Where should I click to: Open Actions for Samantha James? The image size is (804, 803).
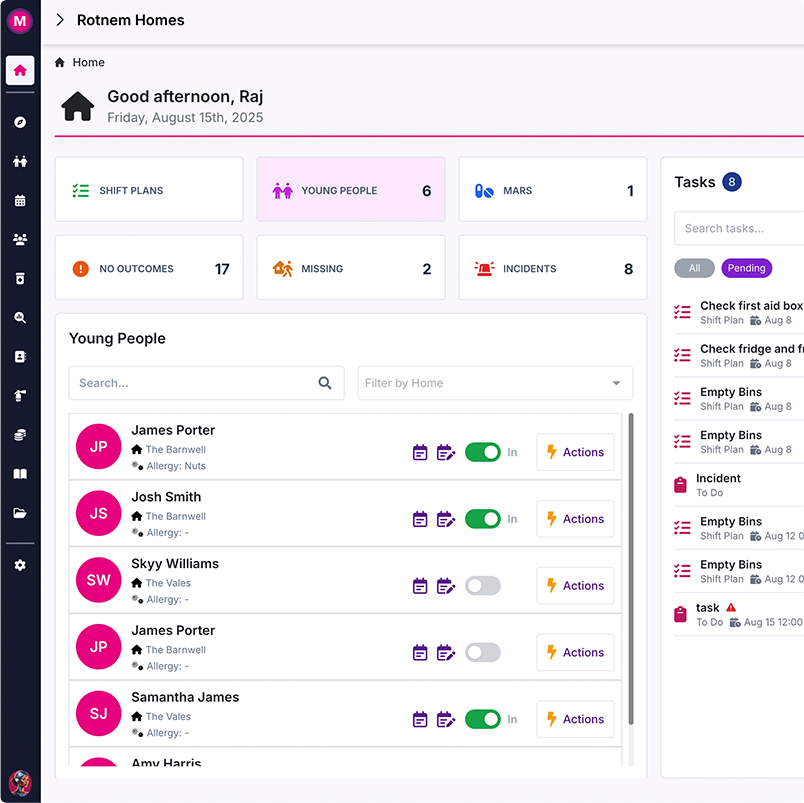pyautogui.click(x=575, y=719)
